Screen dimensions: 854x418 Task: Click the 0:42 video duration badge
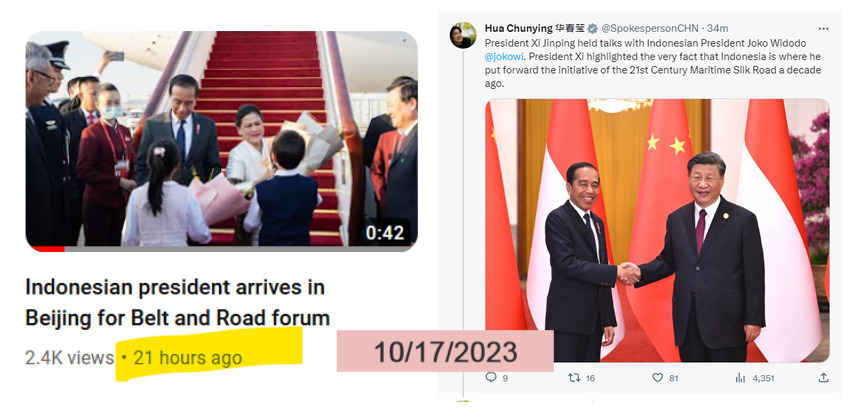tap(385, 233)
